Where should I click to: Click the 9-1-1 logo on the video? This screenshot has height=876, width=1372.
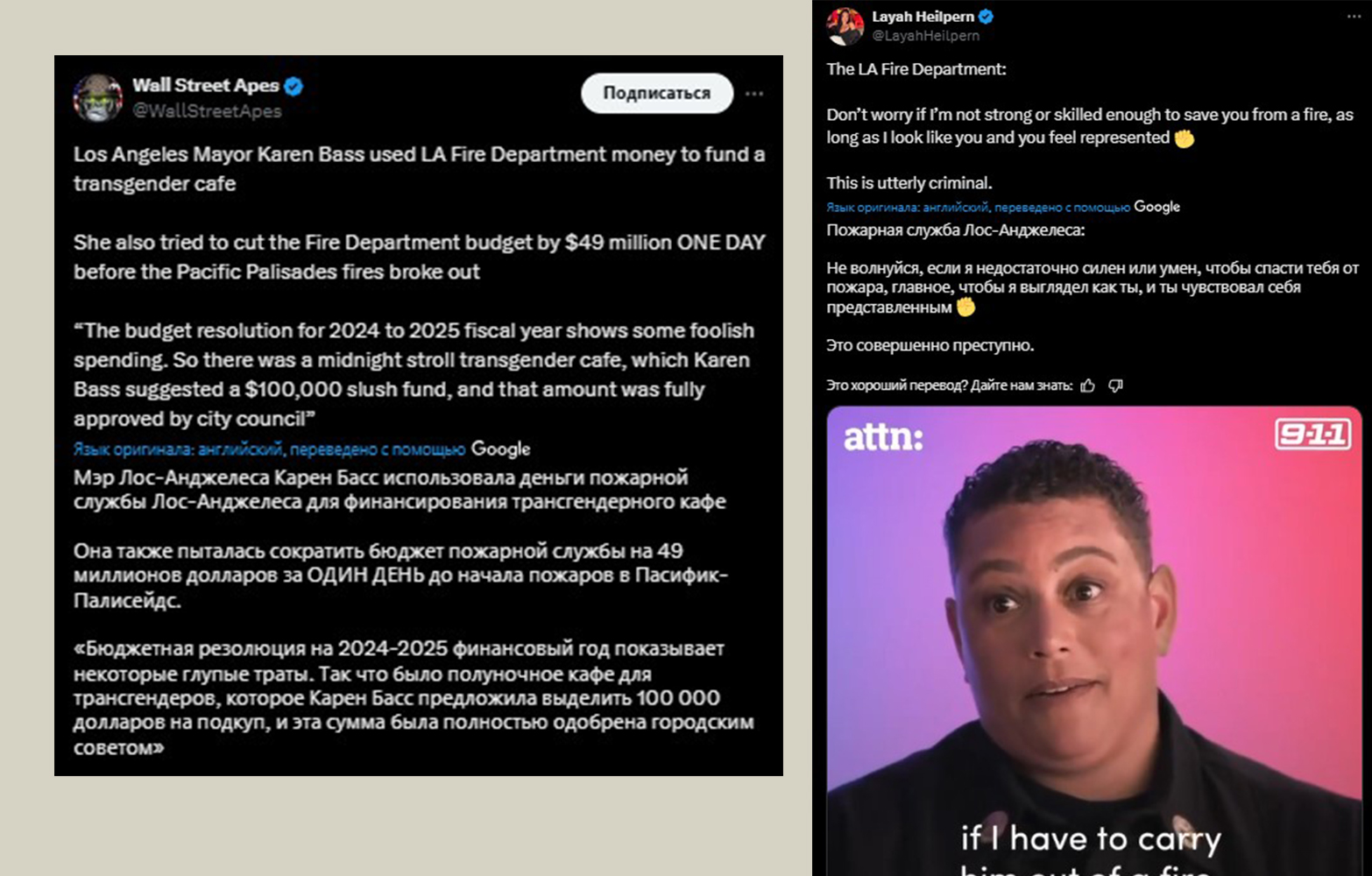pyautogui.click(x=1312, y=434)
